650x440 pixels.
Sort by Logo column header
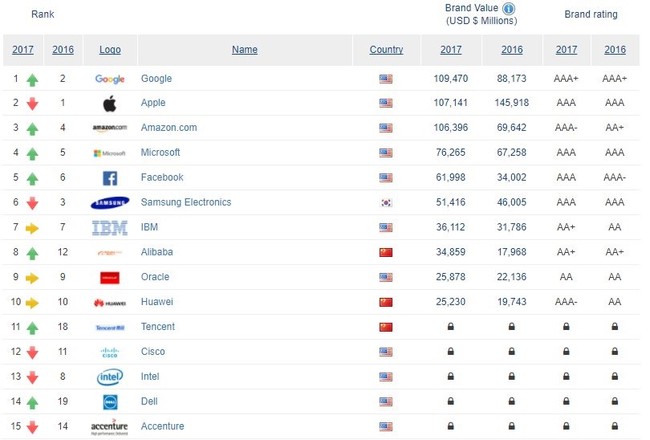[110, 50]
